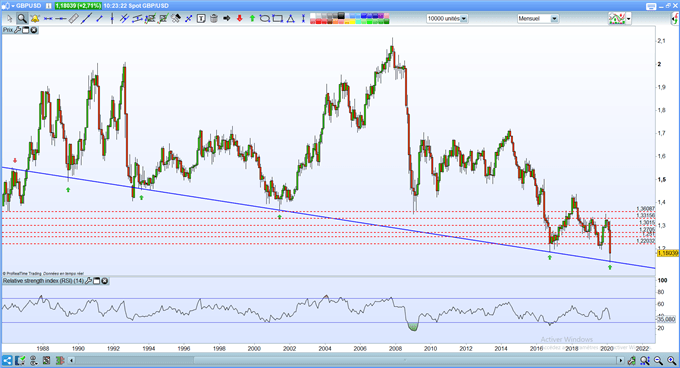
Task: Select the cursor pointer tool
Action: (10, 19)
